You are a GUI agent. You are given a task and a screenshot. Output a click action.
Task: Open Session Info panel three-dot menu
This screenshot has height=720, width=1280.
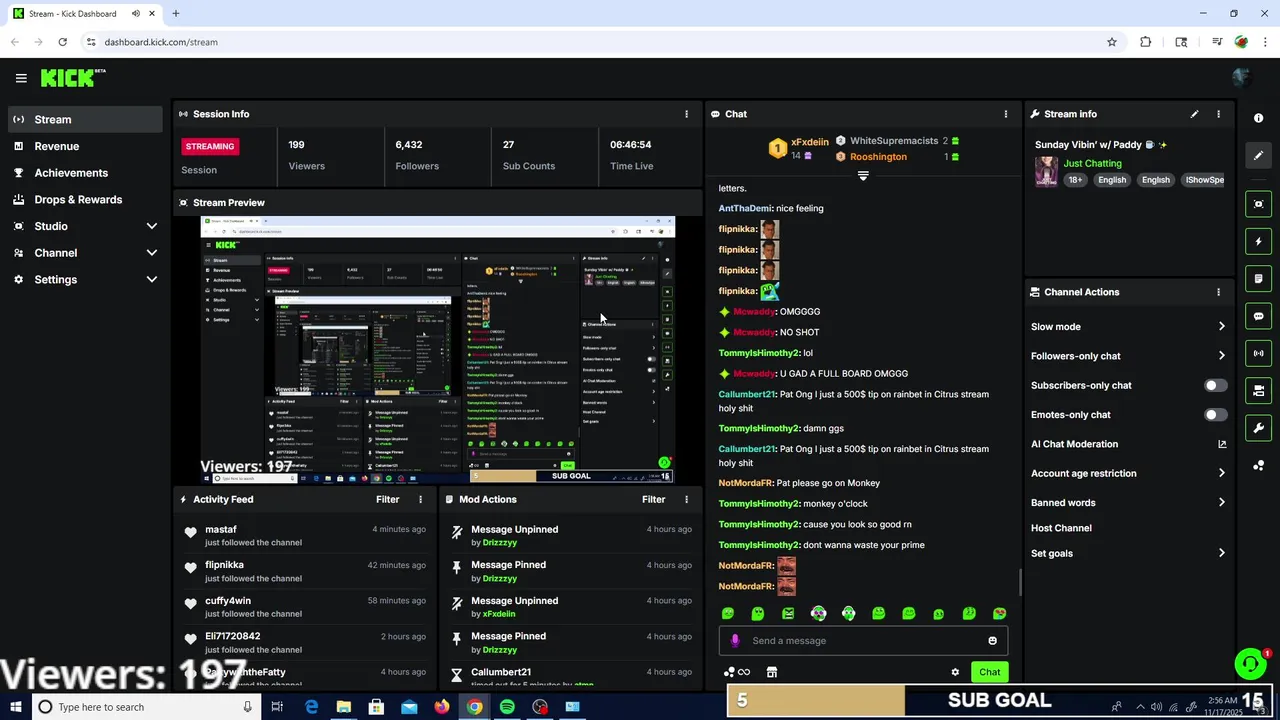[x=686, y=114]
